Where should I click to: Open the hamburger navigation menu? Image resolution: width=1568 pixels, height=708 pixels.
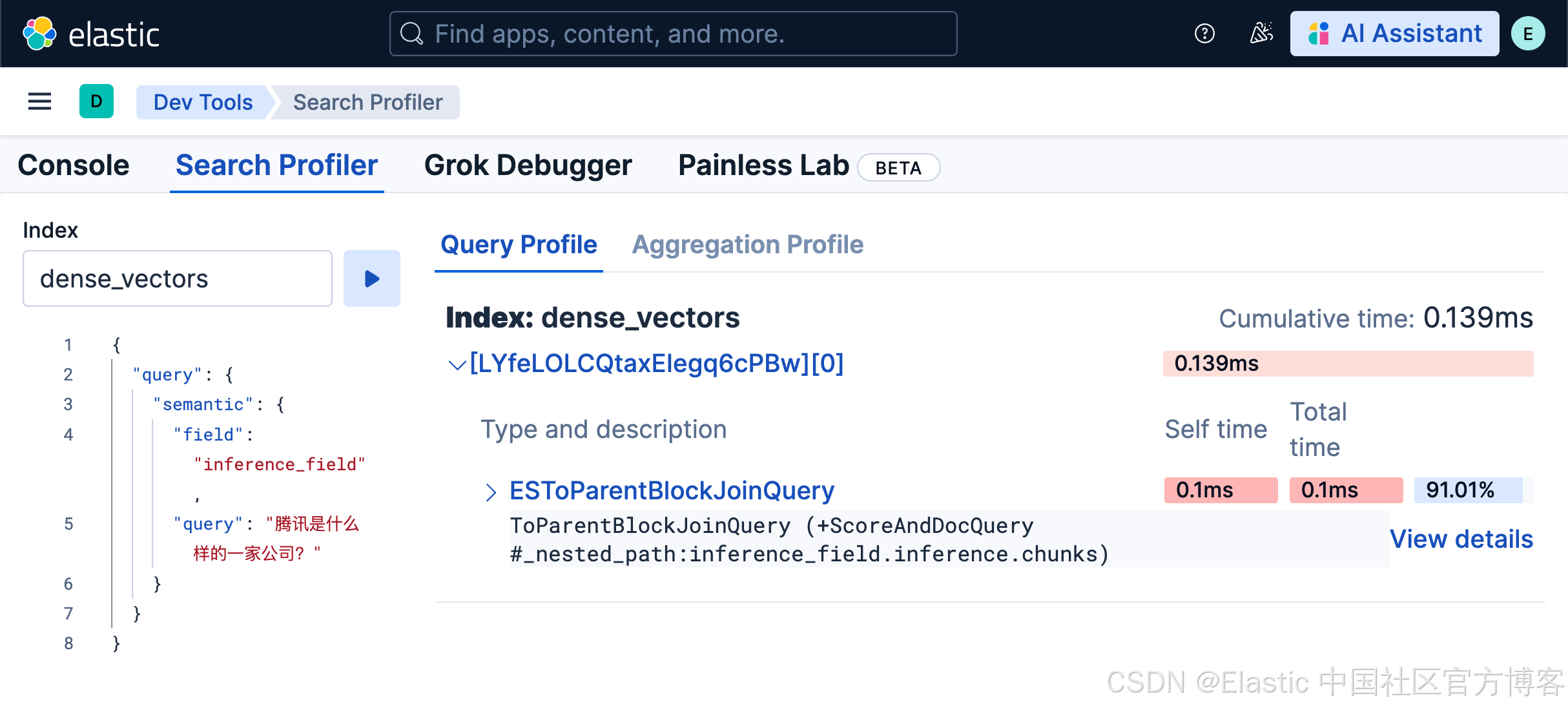coord(39,101)
